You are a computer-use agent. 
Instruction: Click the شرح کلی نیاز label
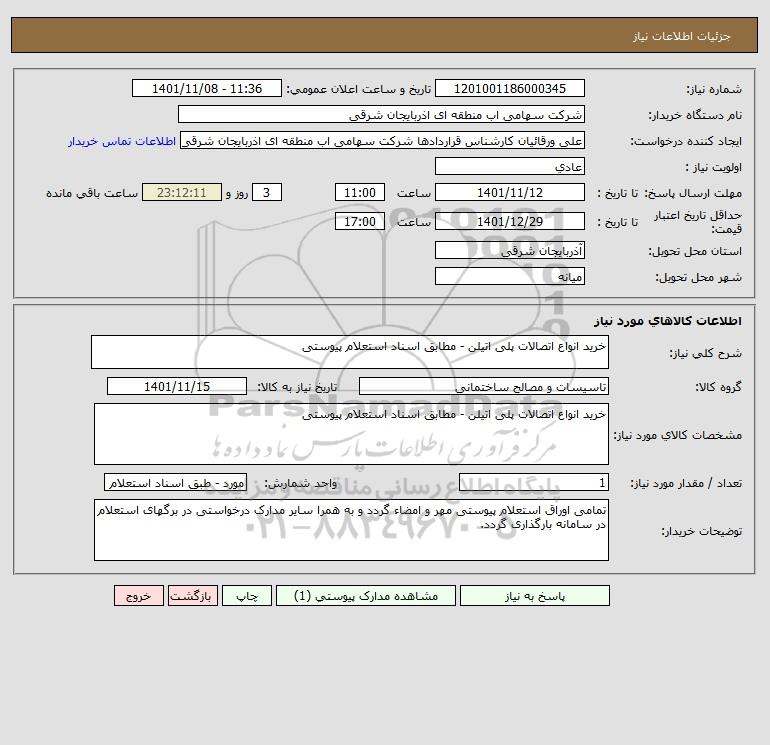pos(706,353)
